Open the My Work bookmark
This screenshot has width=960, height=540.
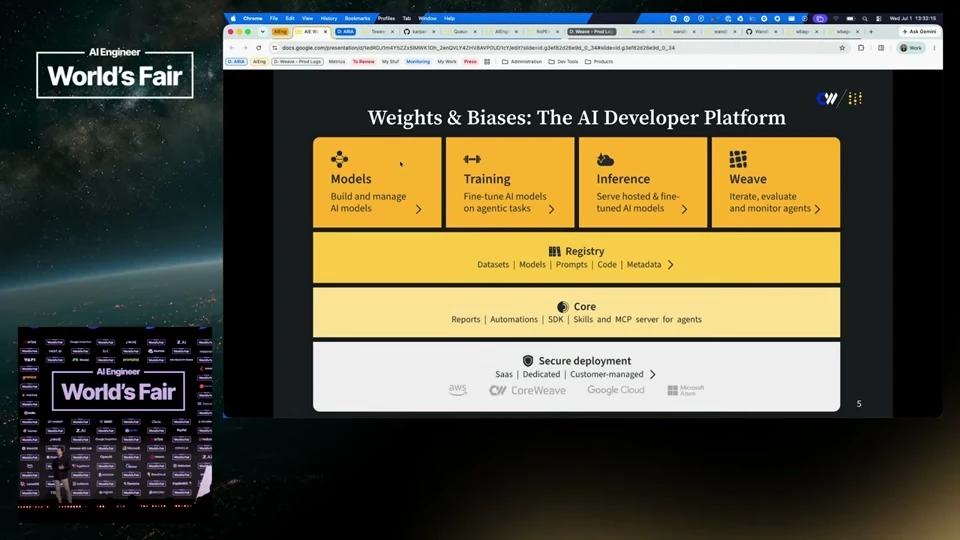[447, 62]
